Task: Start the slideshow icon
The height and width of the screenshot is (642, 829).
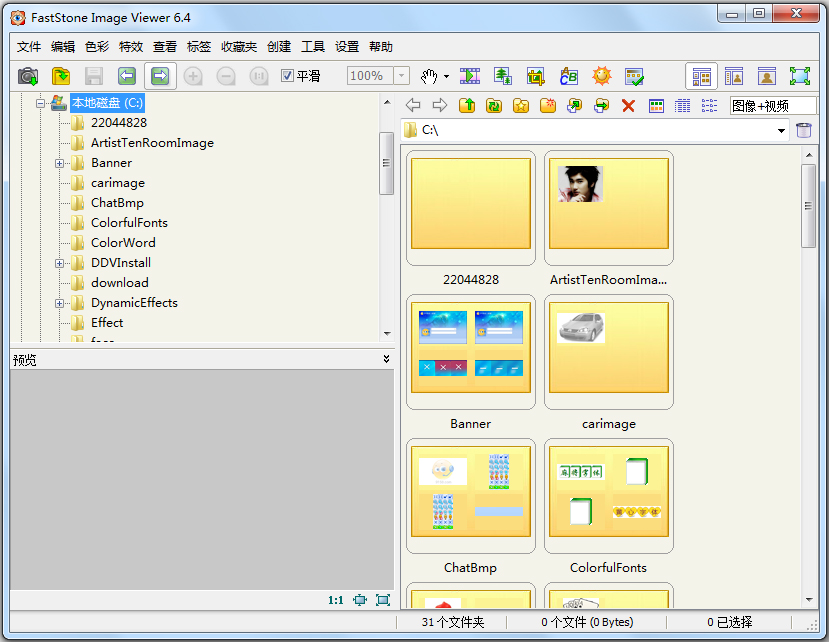Action: click(469, 76)
